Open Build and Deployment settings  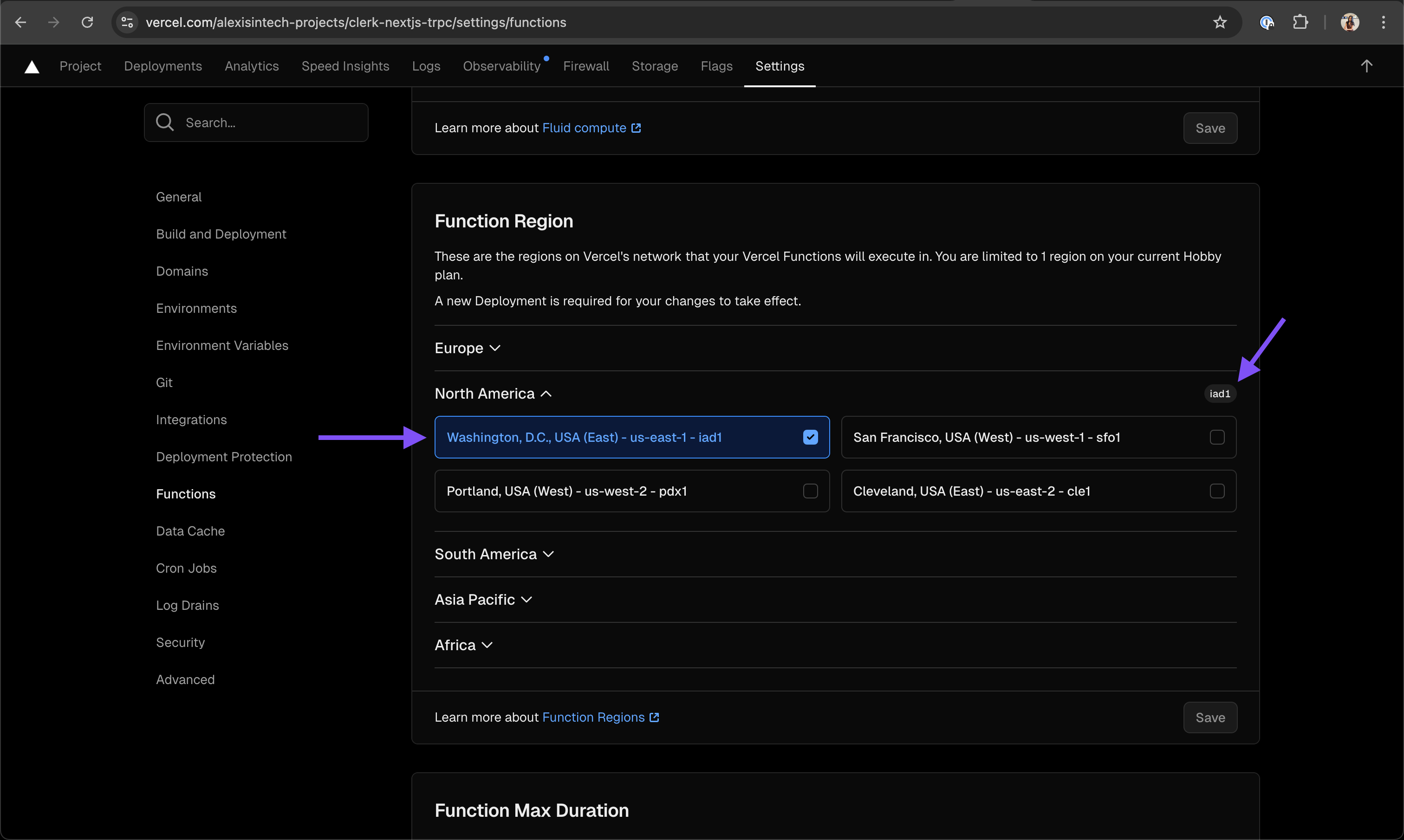[x=221, y=234]
